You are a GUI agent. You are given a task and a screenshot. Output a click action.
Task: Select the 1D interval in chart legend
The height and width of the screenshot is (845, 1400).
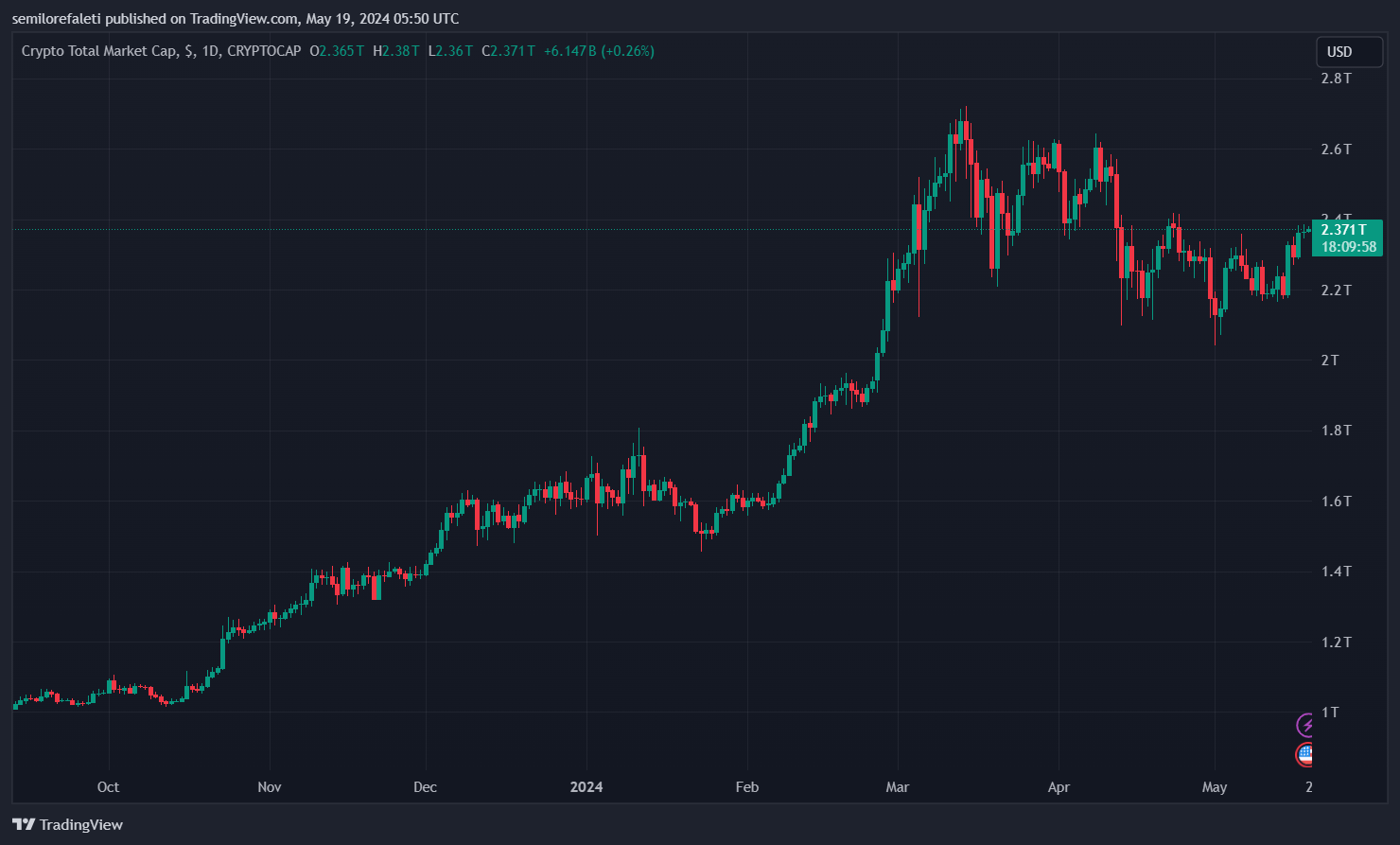coord(210,51)
